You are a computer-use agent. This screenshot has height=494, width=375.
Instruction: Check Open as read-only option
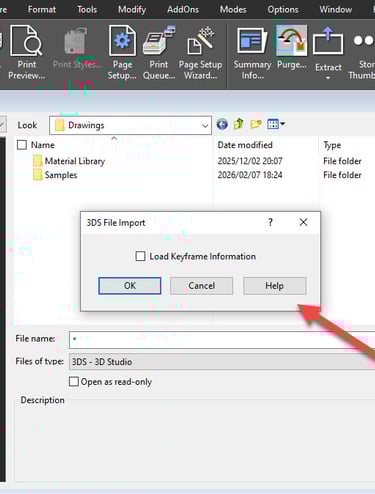click(x=74, y=381)
